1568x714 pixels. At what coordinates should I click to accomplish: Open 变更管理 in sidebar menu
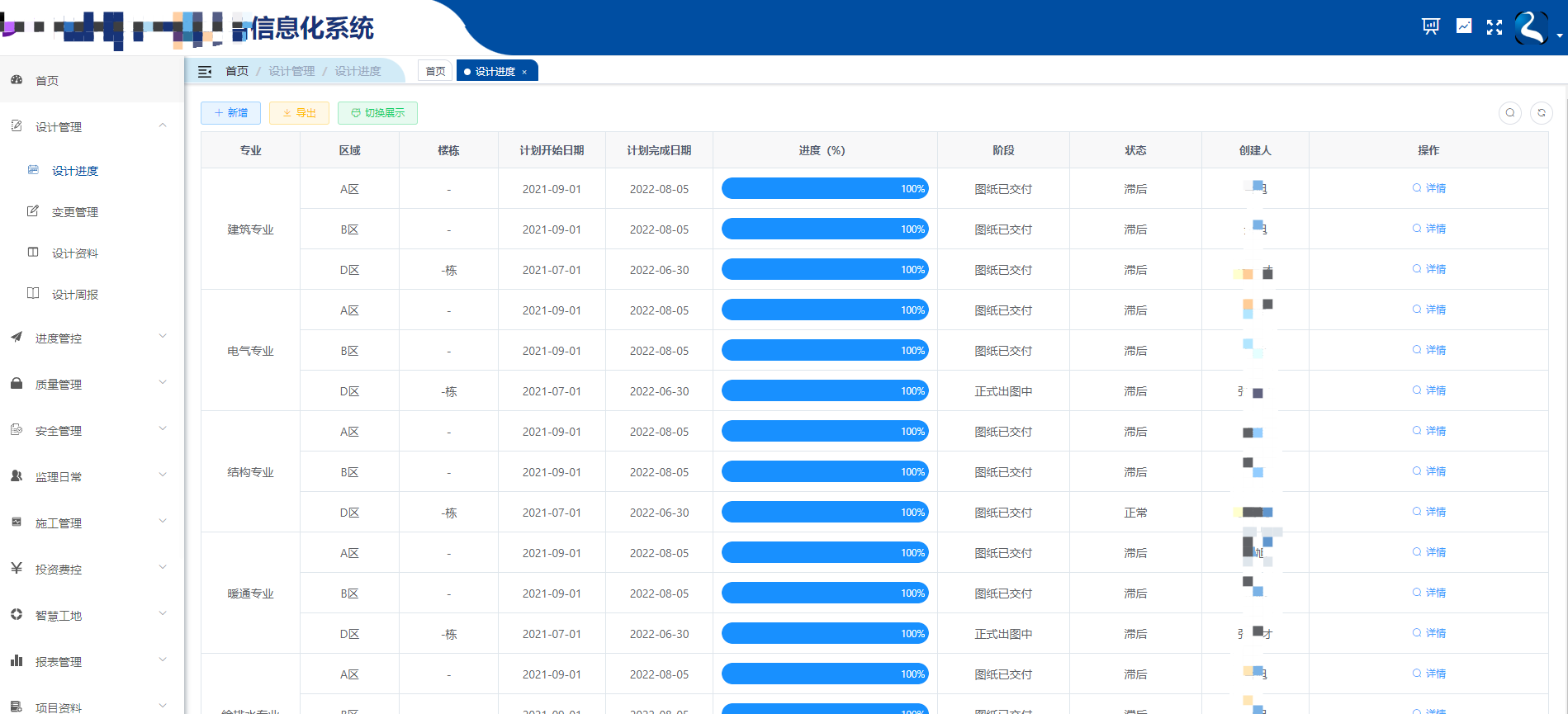click(x=75, y=212)
